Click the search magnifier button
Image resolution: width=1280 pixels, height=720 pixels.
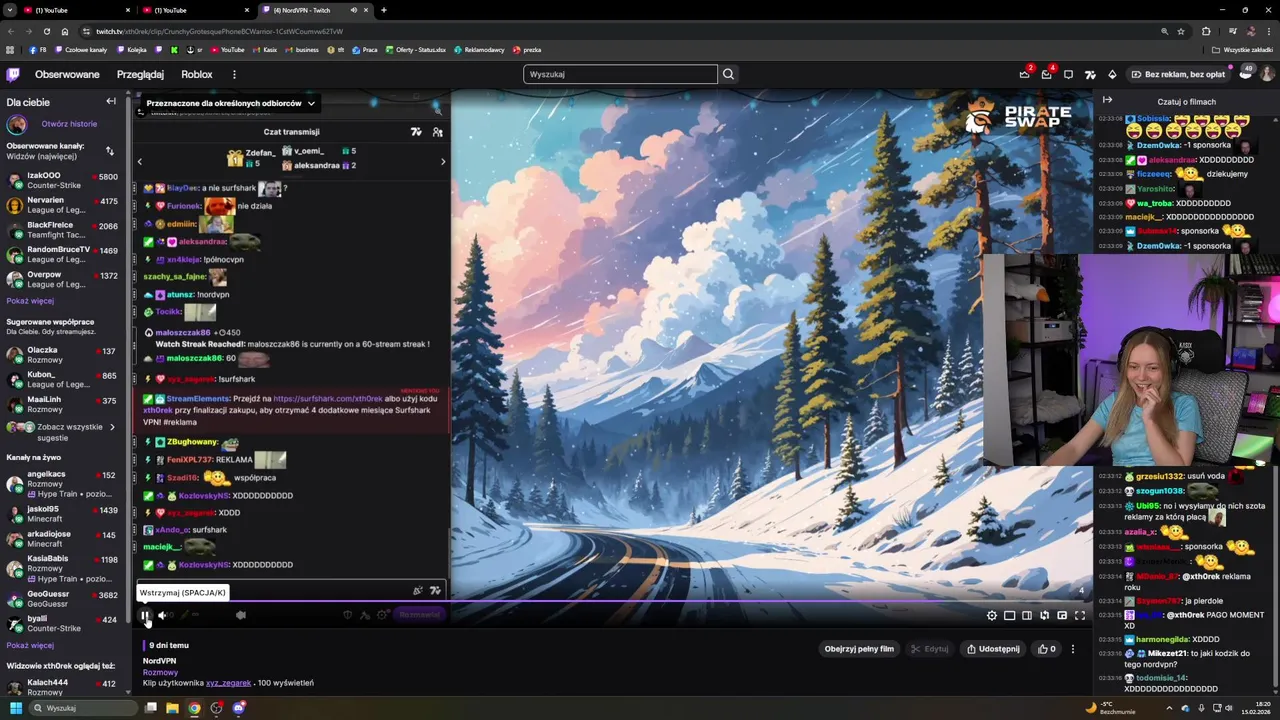pos(729,74)
